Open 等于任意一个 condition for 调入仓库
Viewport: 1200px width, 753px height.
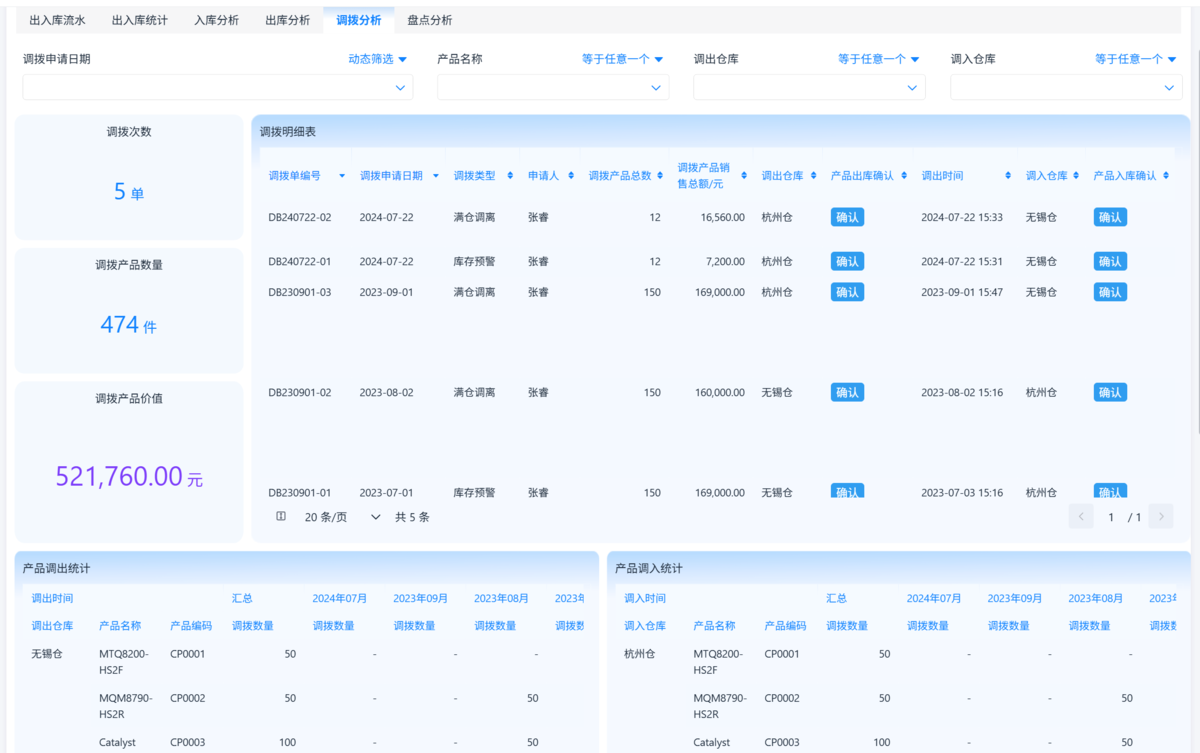point(1134,59)
